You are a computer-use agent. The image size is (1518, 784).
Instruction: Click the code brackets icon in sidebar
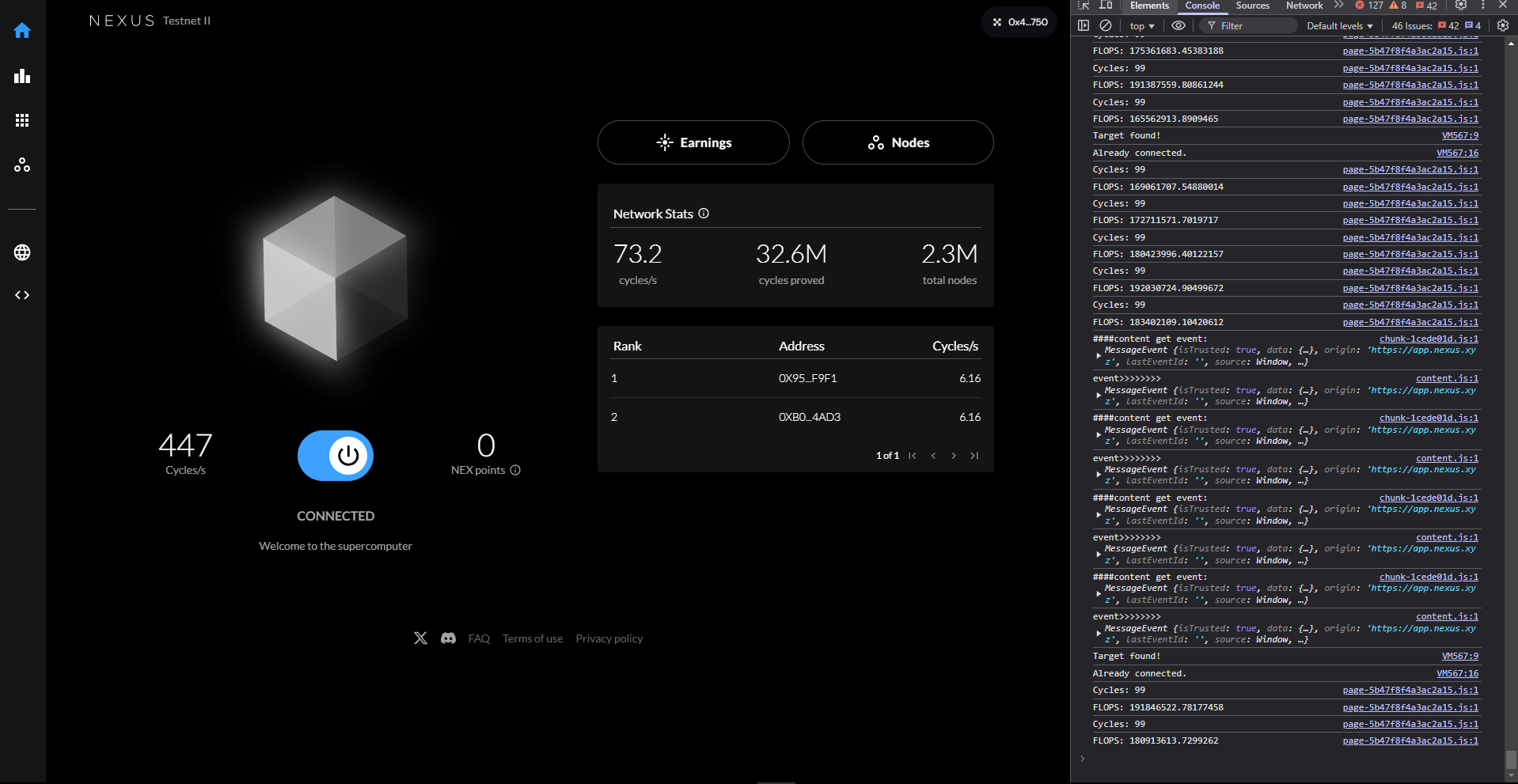pyautogui.click(x=22, y=295)
